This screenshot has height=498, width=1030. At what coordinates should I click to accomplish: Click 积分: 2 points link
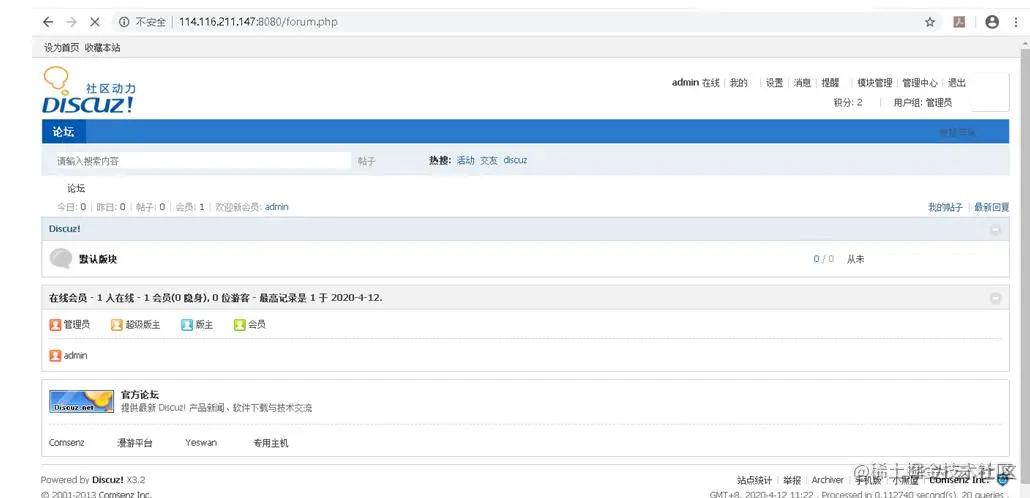(x=848, y=102)
